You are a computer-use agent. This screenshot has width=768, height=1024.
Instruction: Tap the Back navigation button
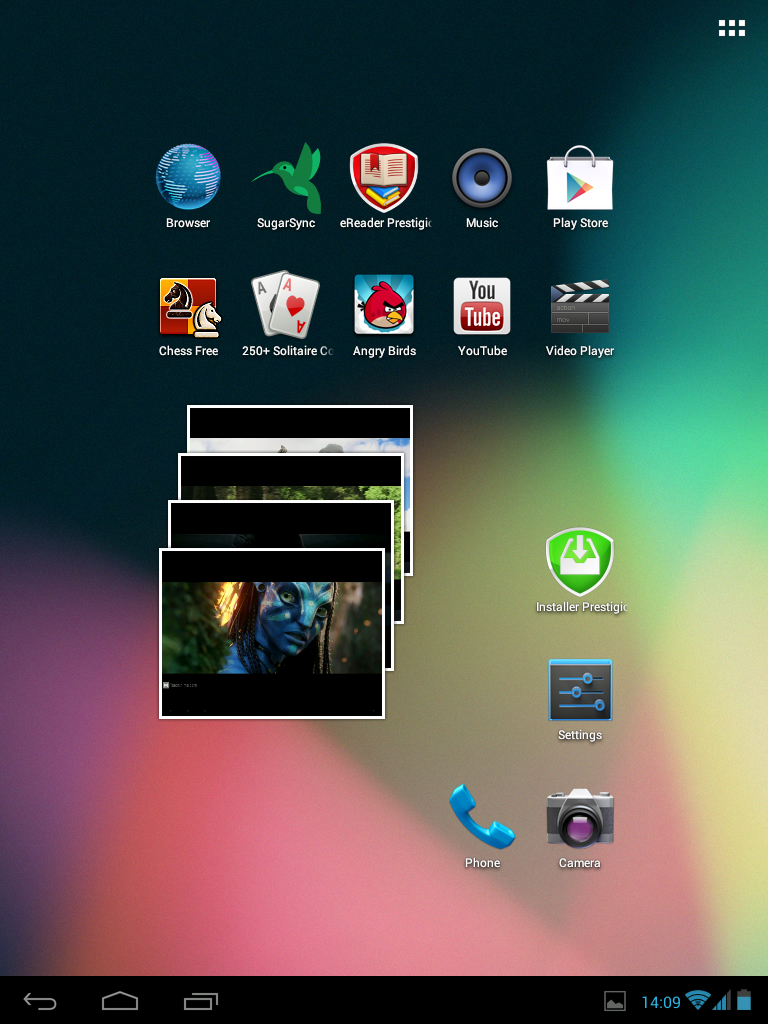[40, 1000]
